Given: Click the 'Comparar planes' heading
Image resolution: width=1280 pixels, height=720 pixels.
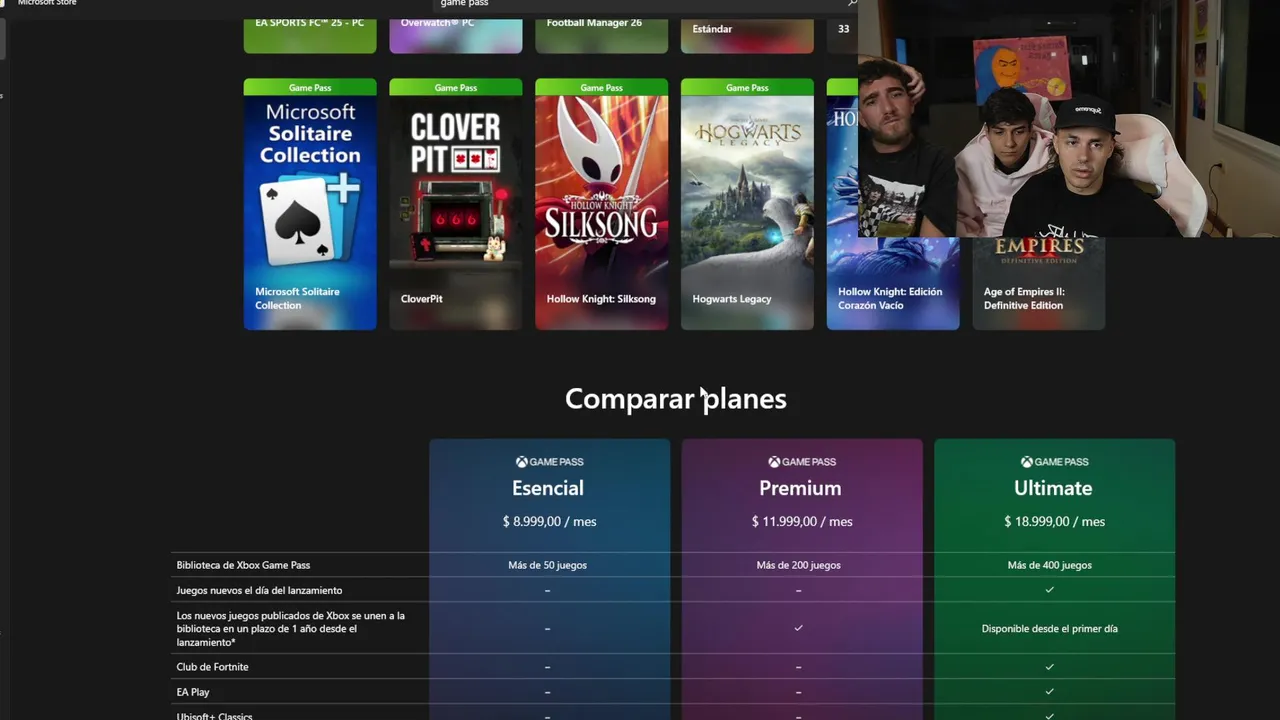Looking at the screenshot, I should point(676,398).
